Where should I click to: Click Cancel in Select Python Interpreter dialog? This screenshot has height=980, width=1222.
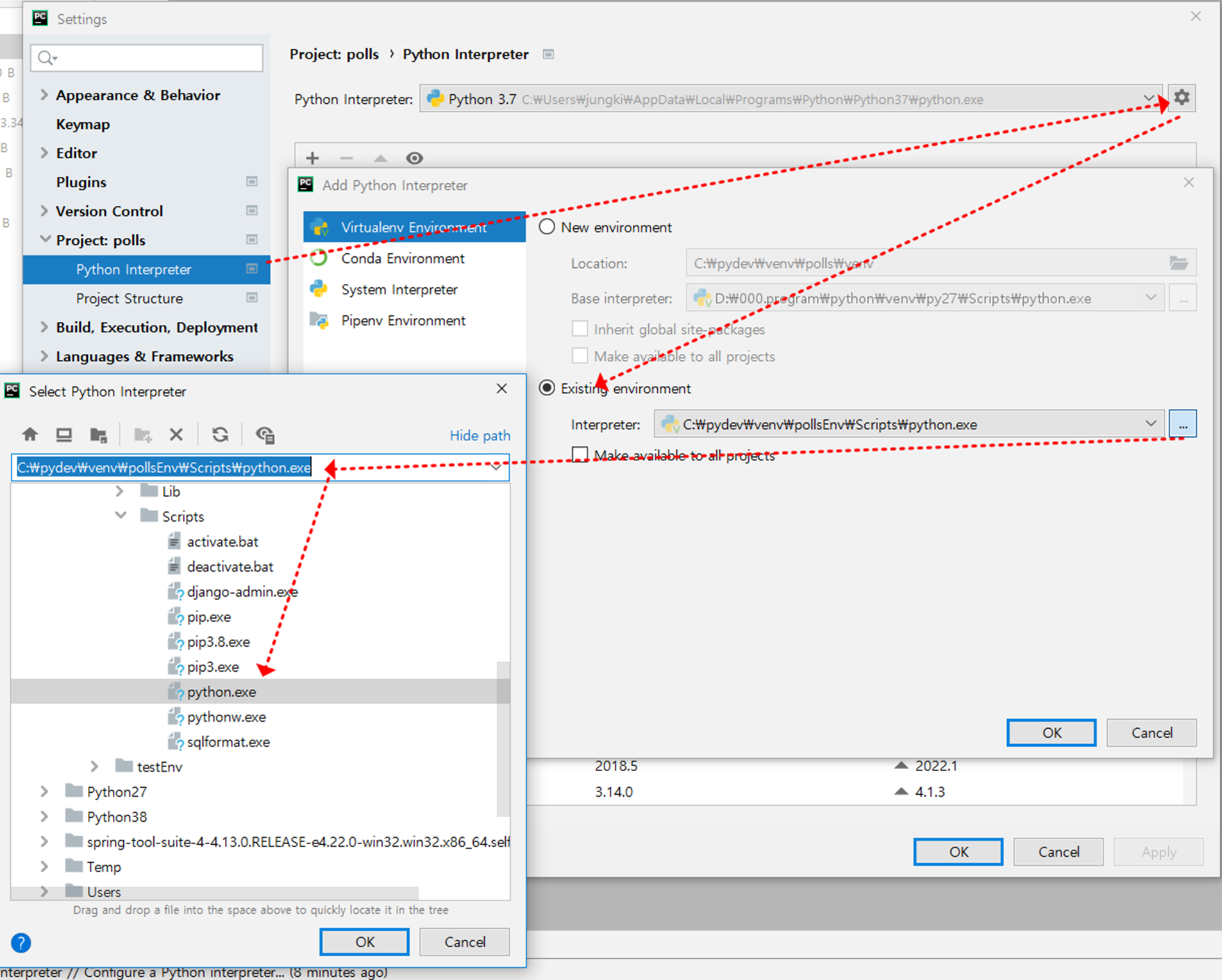[465, 942]
